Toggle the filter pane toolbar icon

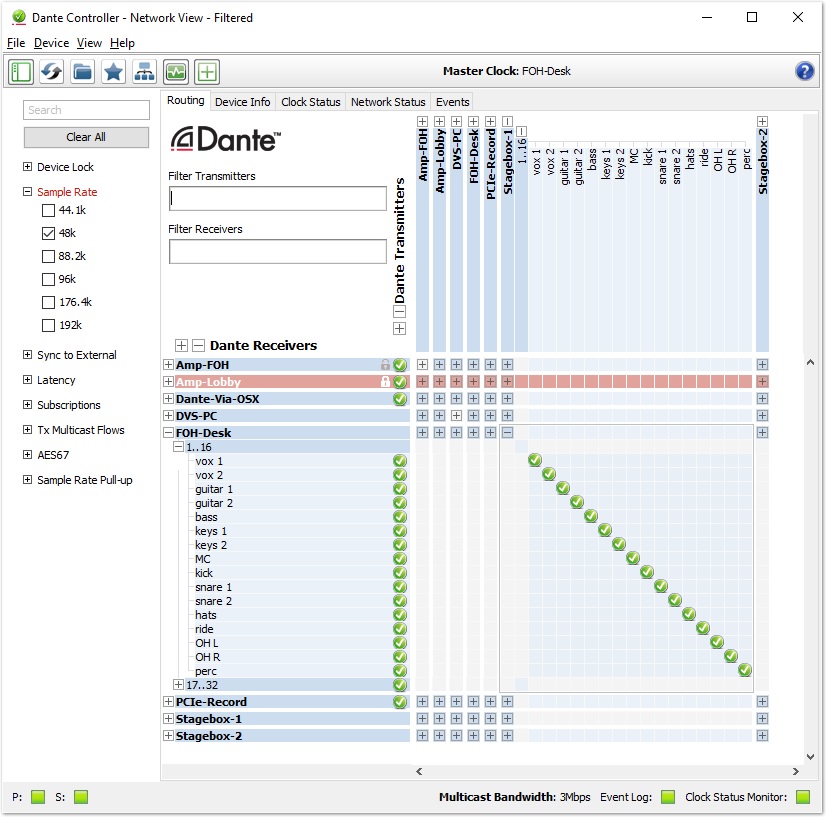(21, 71)
